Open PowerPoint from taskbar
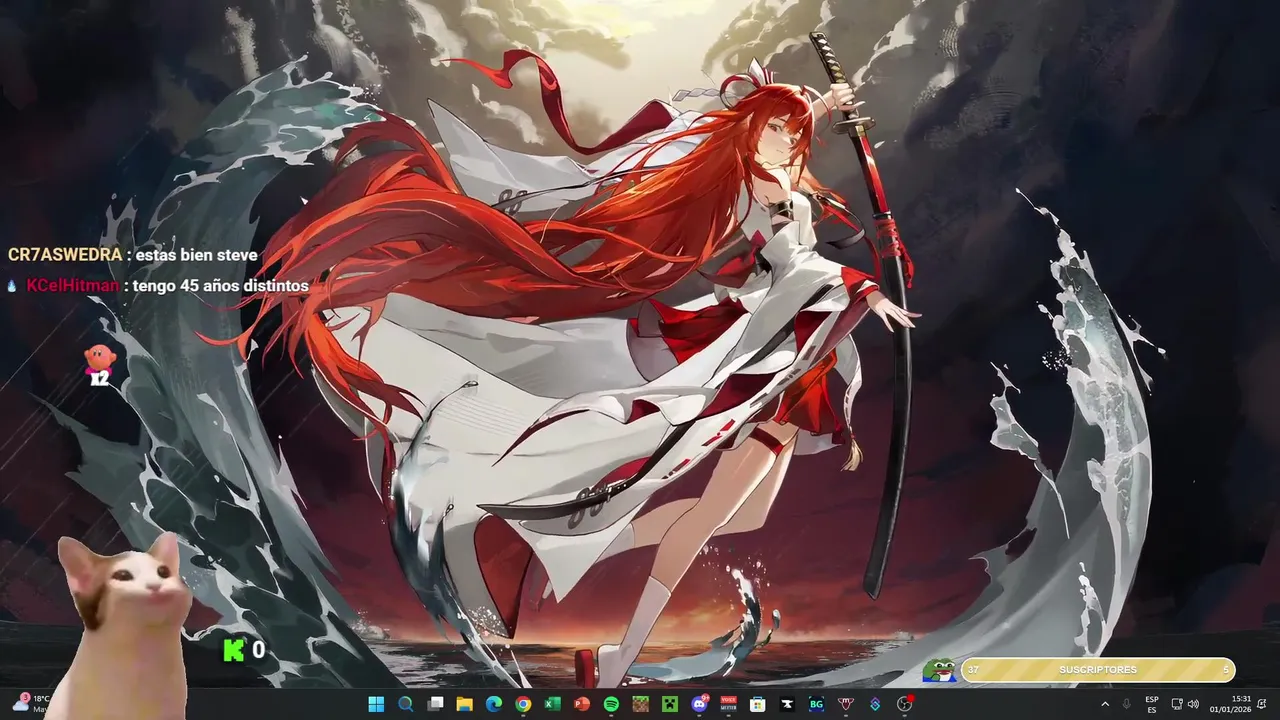The width and height of the screenshot is (1280, 720). tap(581, 704)
